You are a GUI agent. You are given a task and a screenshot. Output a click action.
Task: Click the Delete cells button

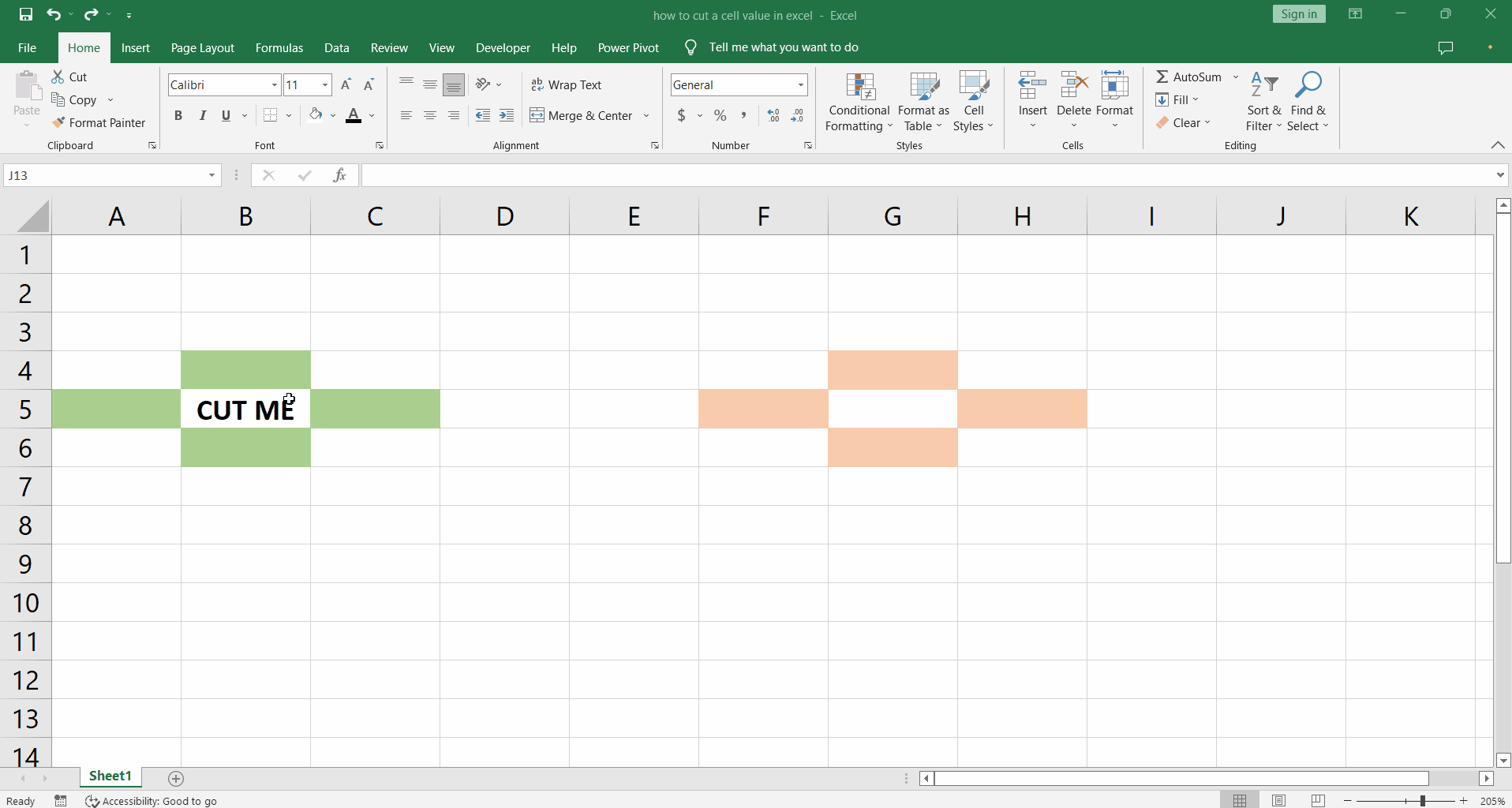tap(1074, 102)
